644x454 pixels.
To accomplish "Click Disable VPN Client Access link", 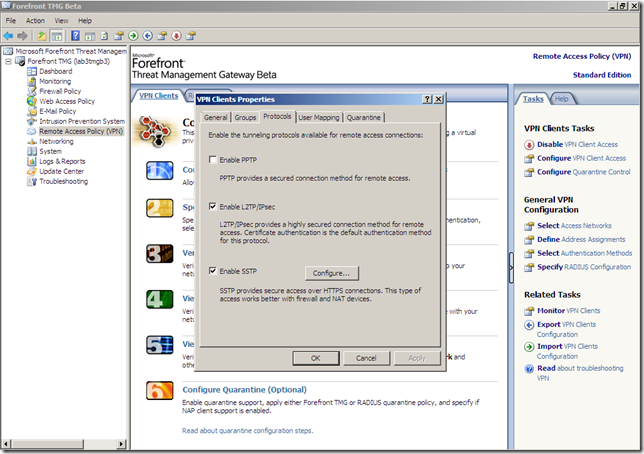I will (577, 145).
